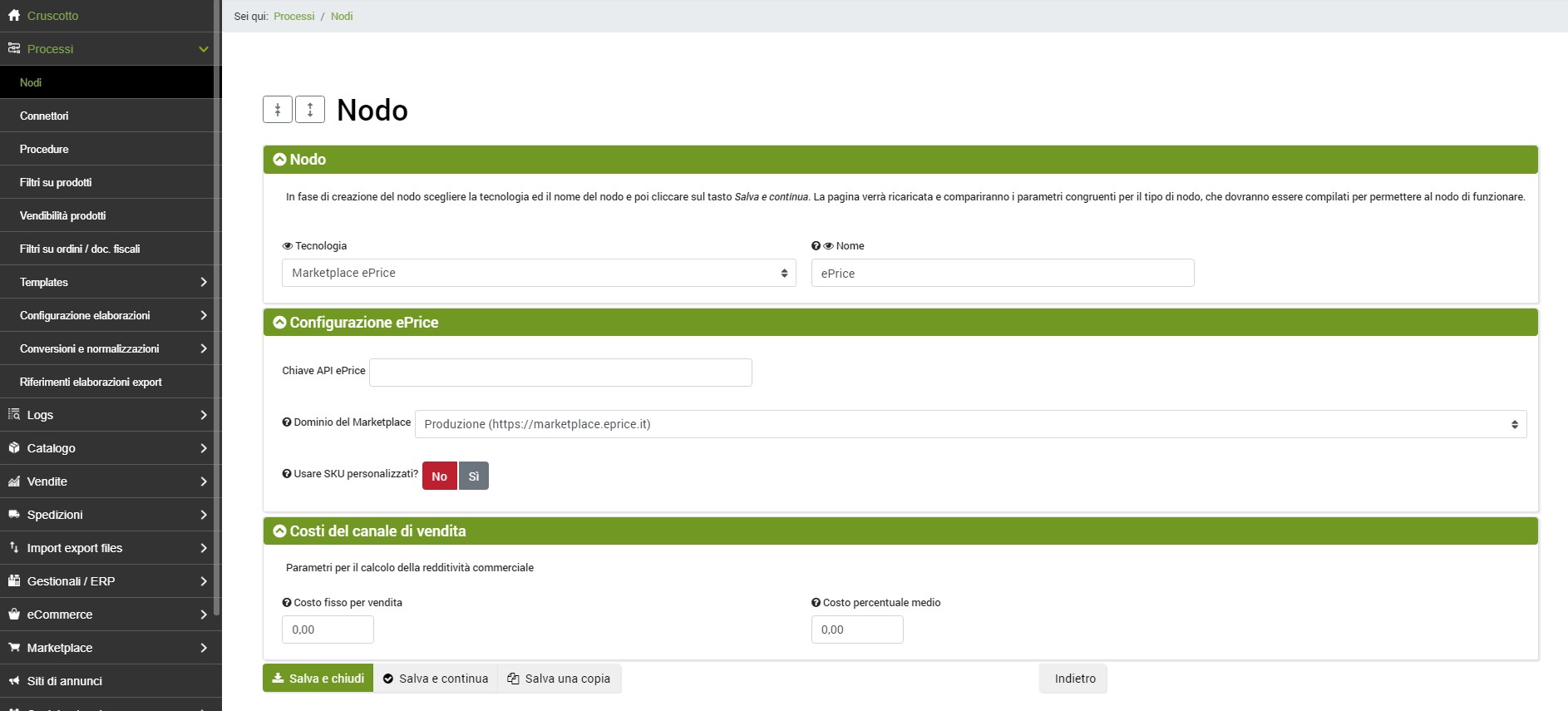The width and height of the screenshot is (1568, 711).
Task: Set Usare SKU personalizzati to Sì
Action: [473, 476]
